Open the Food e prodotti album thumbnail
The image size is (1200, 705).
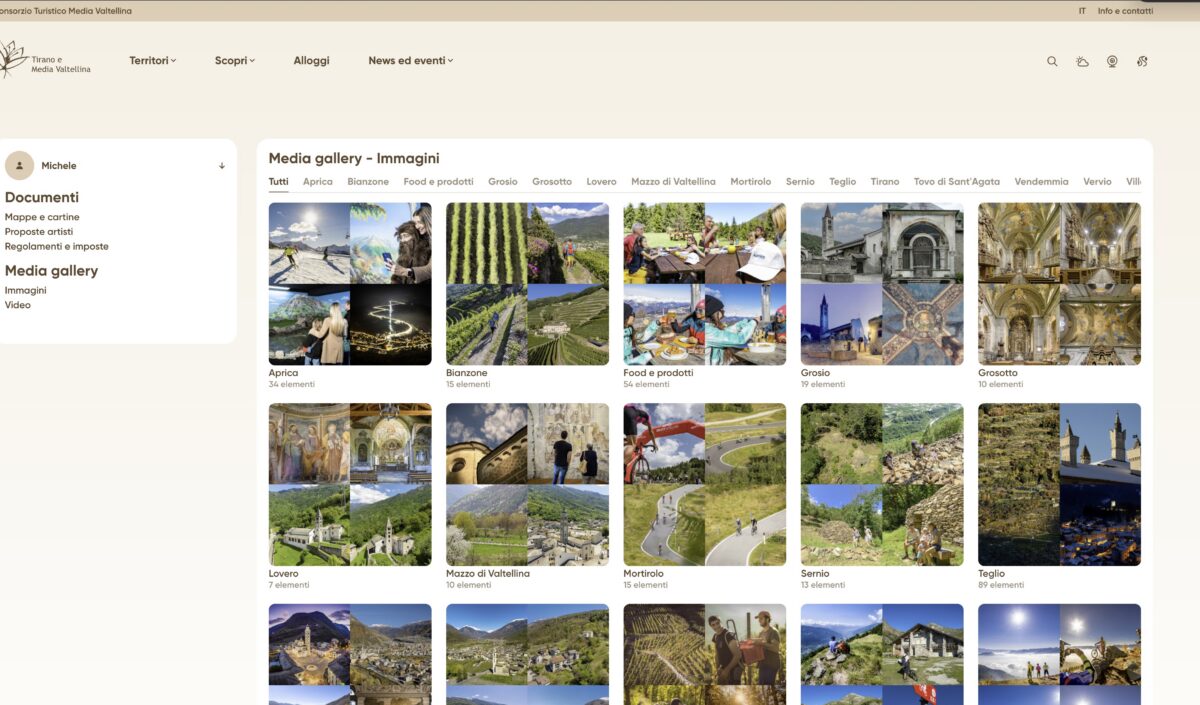[x=705, y=284]
